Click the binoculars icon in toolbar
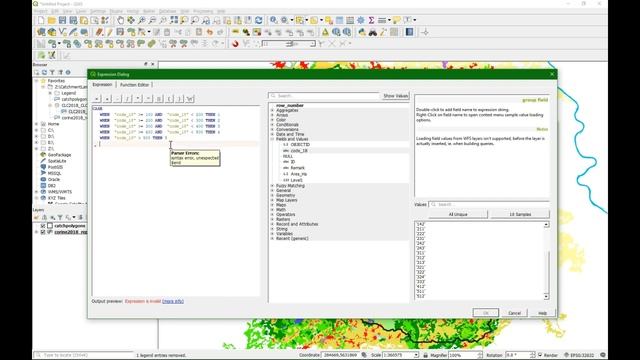640x360 pixels. 373,32
